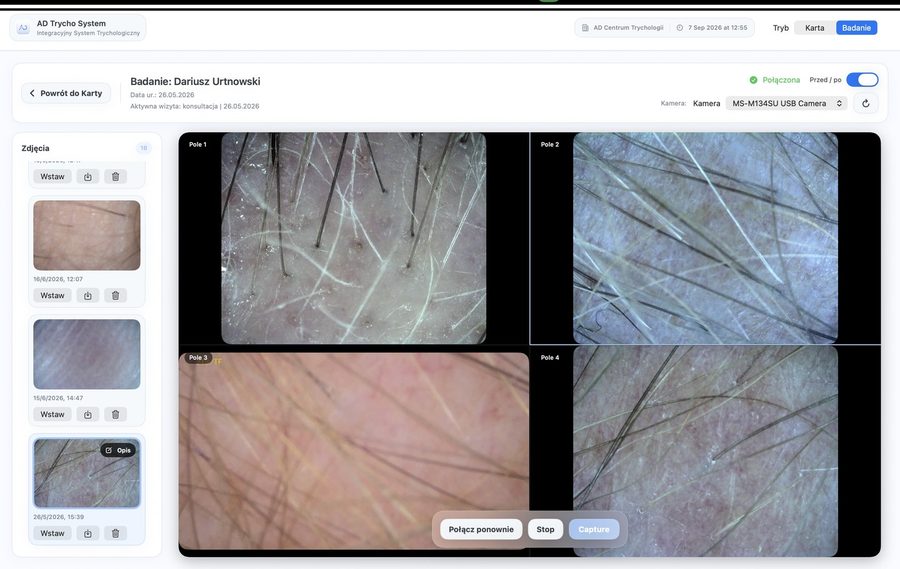The height and width of the screenshot is (569, 900).
Task: Download the photo dated 26/5/2026, 15:39
Action: coord(88,533)
